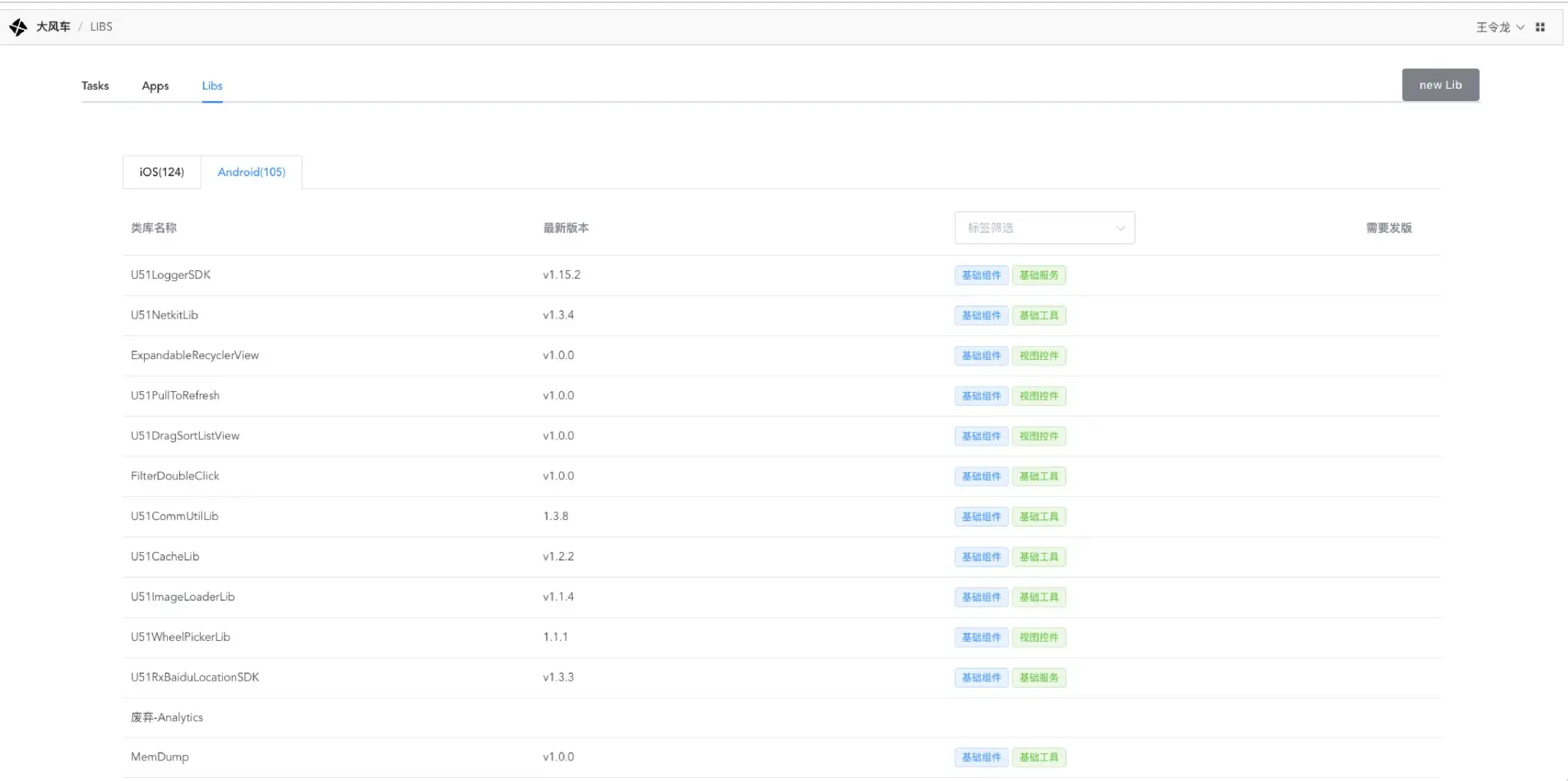Click the 基础工具 tag on FilterDoubleClick row

(1039, 476)
